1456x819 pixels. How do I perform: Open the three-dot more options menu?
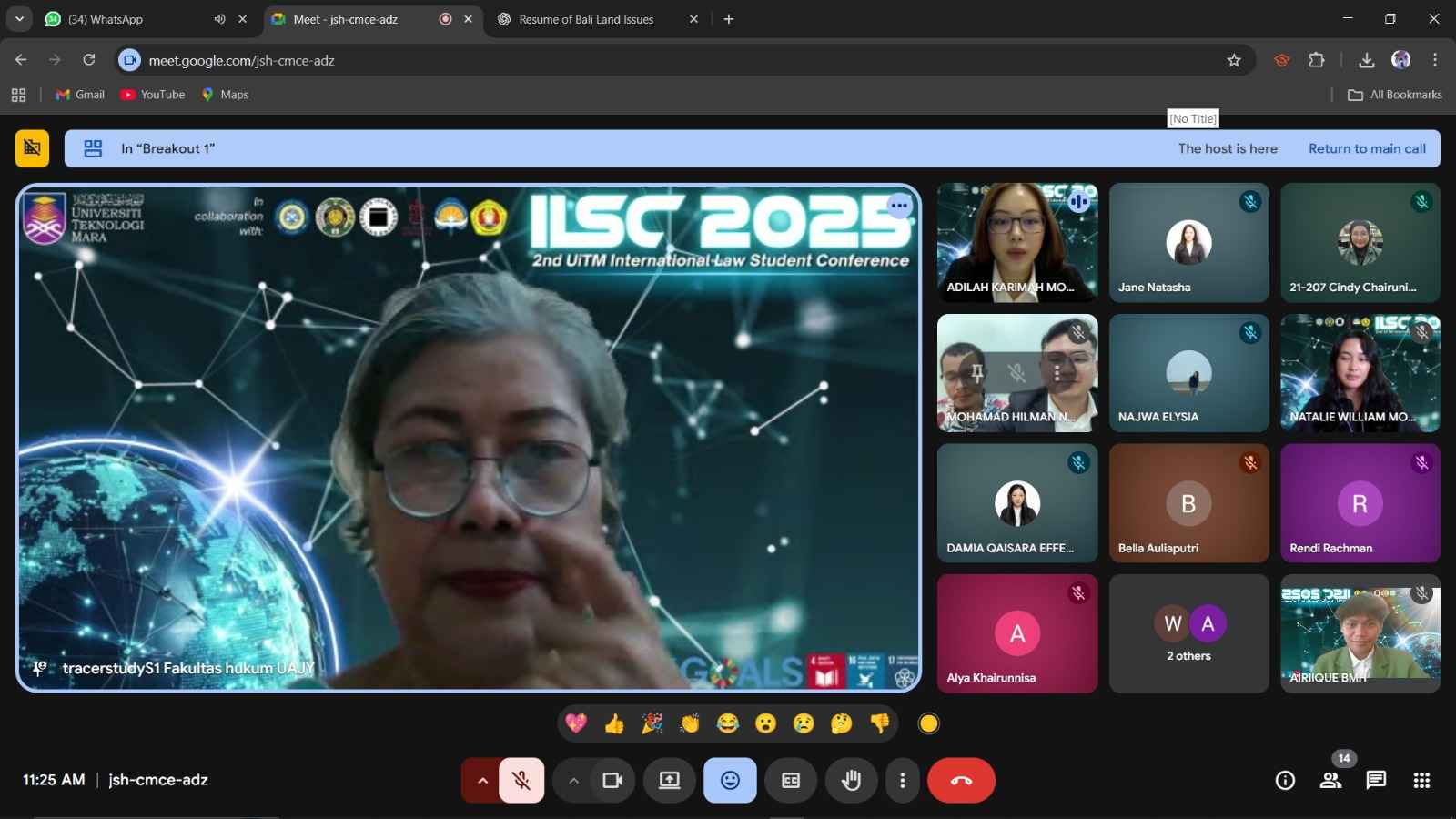click(902, 781)
